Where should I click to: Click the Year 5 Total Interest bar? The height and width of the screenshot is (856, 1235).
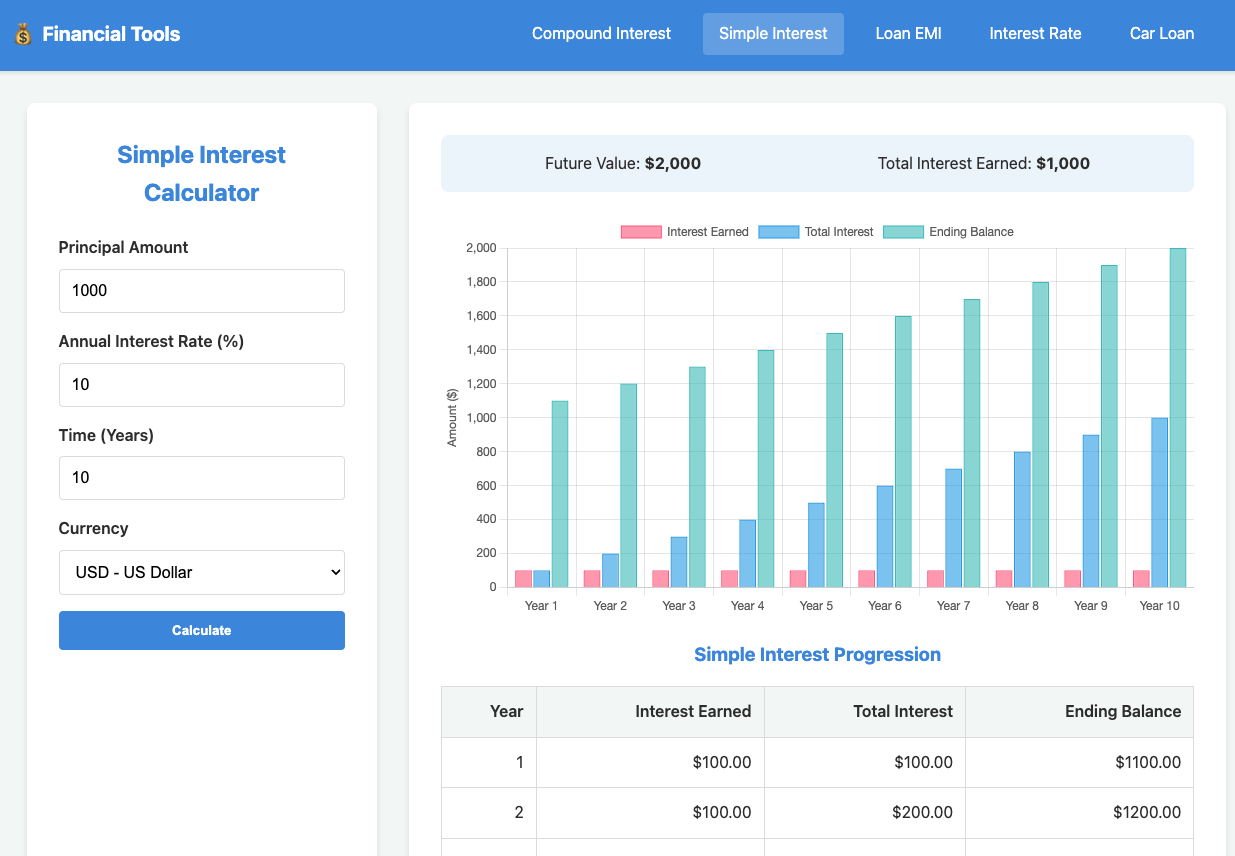click(817, 545)
